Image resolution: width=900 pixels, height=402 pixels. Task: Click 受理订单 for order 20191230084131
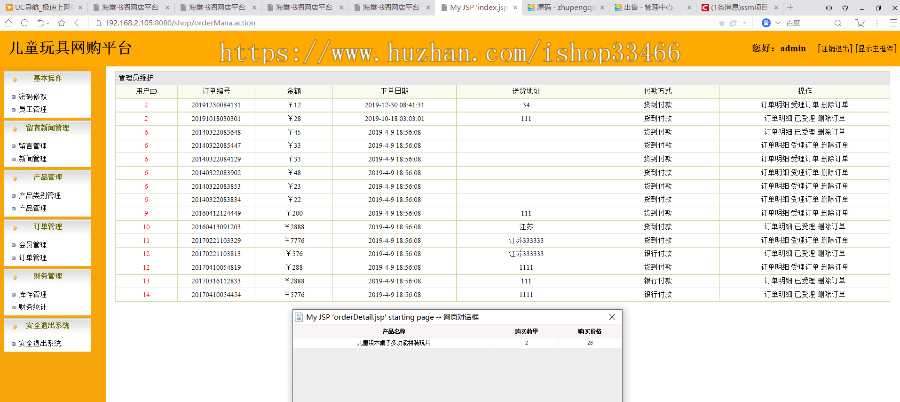tap(805, 105)
